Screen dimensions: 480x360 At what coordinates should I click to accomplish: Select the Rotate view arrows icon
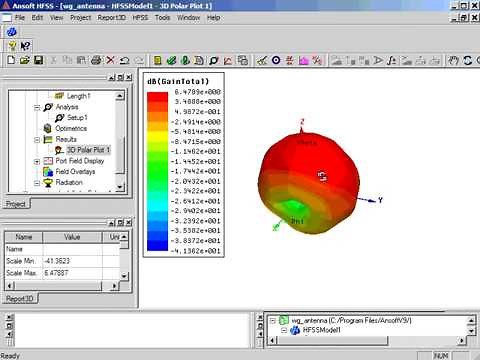pos(467,60)
